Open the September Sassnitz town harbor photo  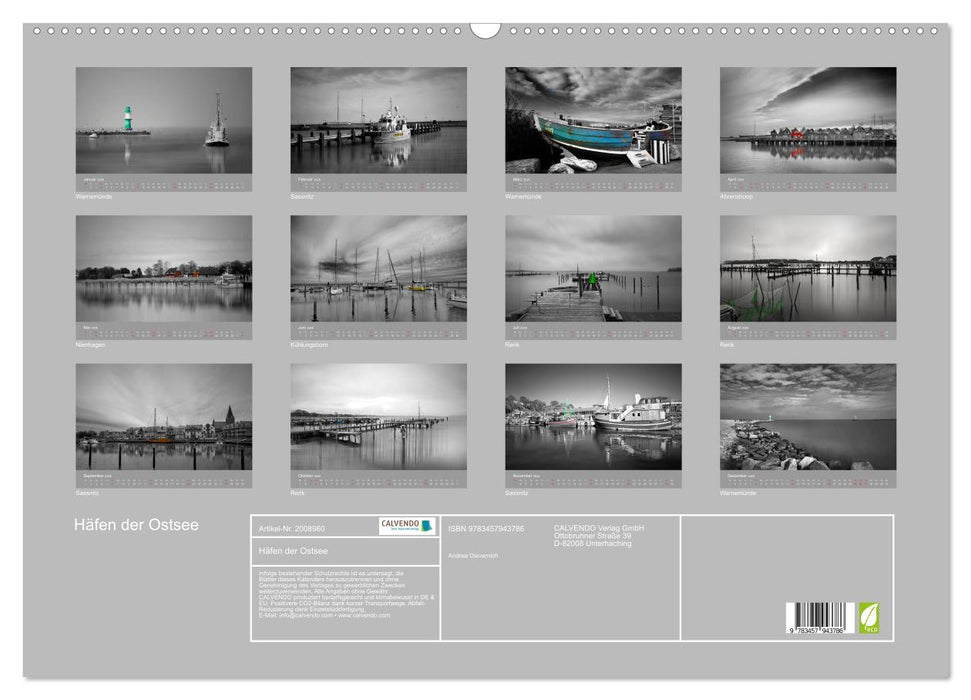coord(164,417)
